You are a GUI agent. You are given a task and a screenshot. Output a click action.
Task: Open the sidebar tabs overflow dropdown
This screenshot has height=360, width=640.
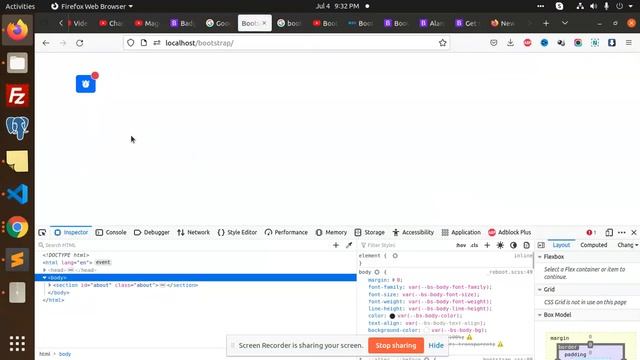636,245
